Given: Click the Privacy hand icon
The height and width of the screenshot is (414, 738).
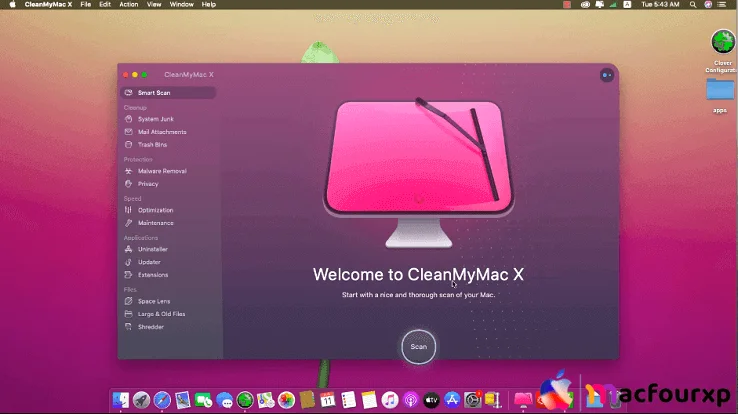Looking at the screenshot, I should 128,183.
